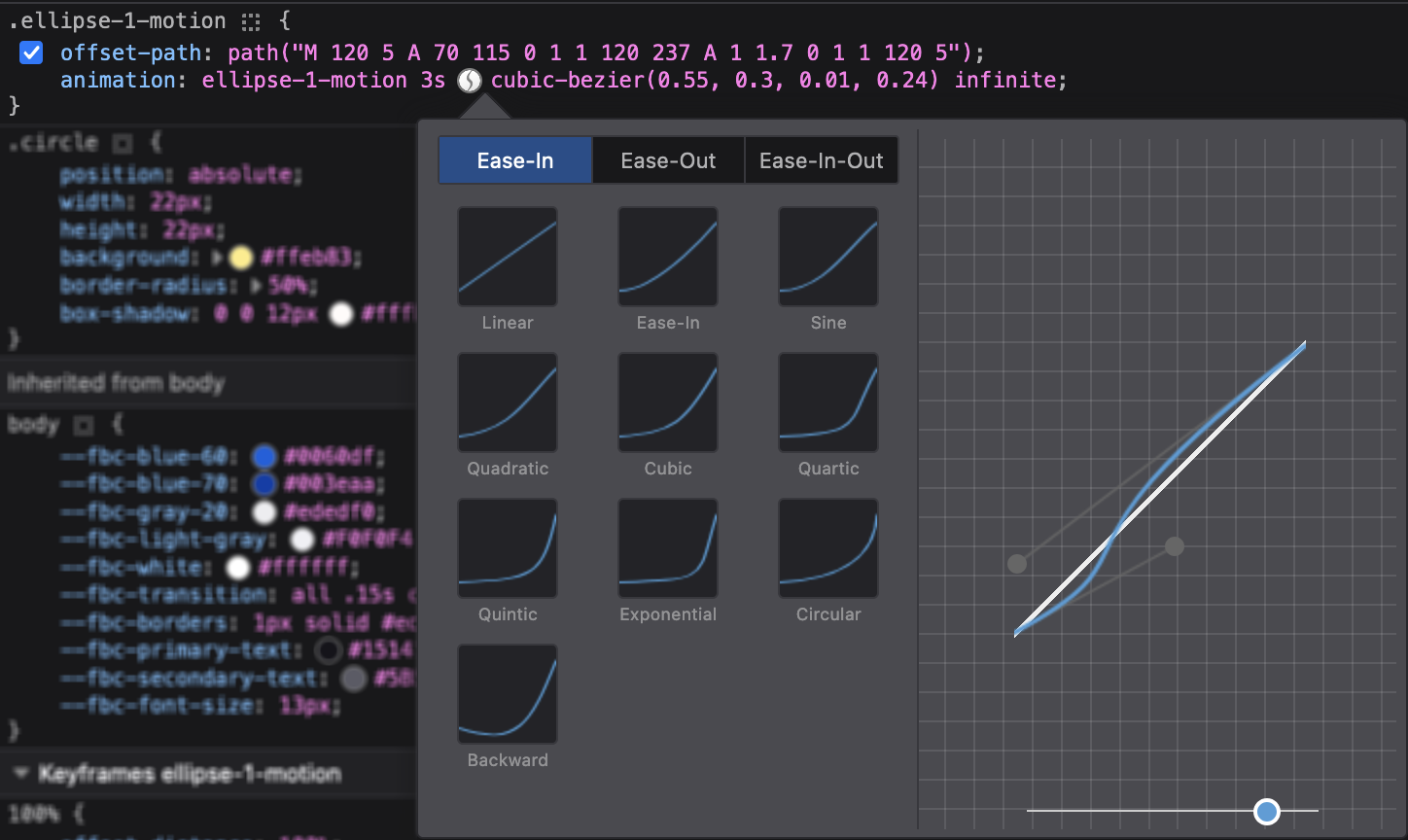This screenshot has height=840, width=1408.
Task: Click the animation property name
Action: pyautogui.click(x=118, y=80)
